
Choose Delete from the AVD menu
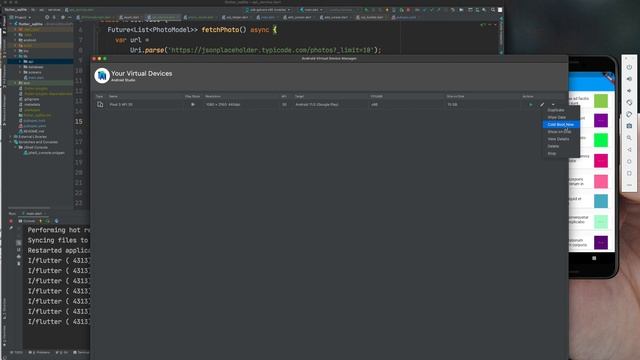[x=553, y=147]
